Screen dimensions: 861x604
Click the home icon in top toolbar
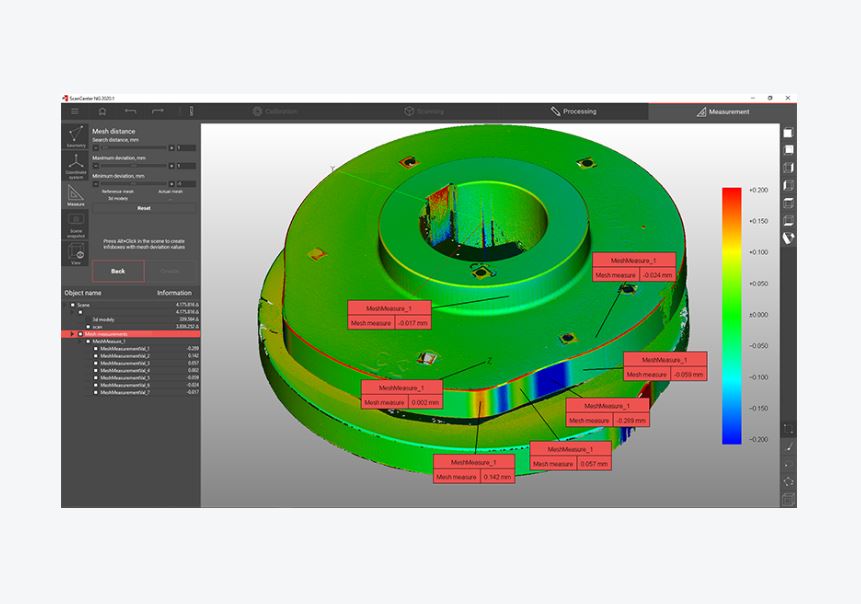[102, 111]
